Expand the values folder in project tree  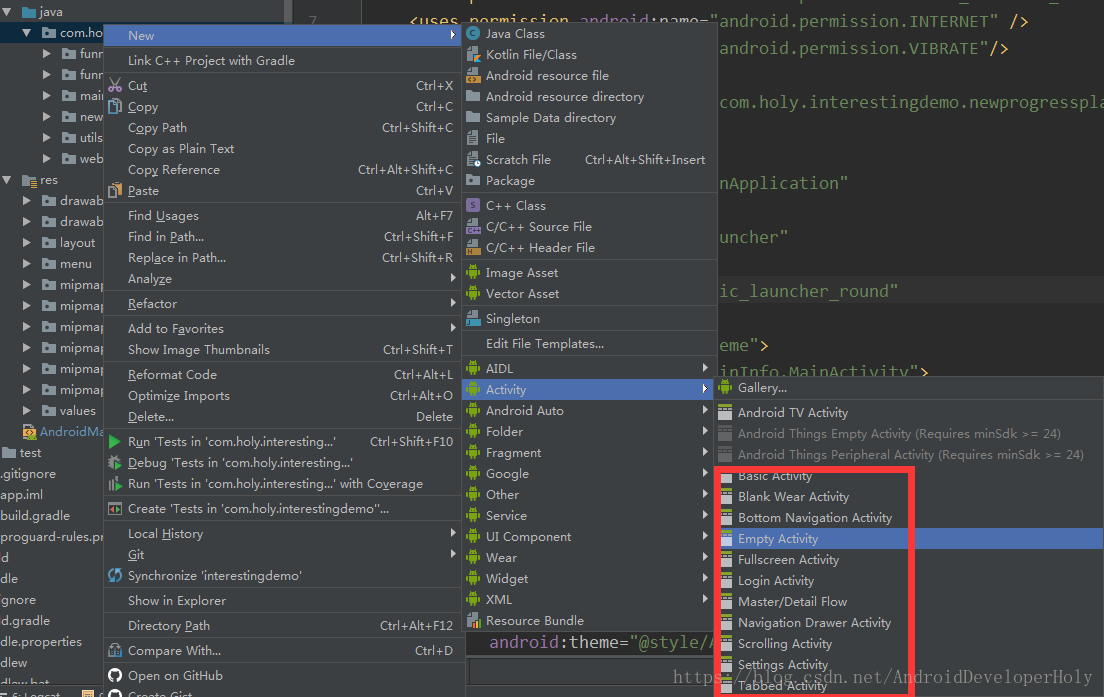click(27, 410)
